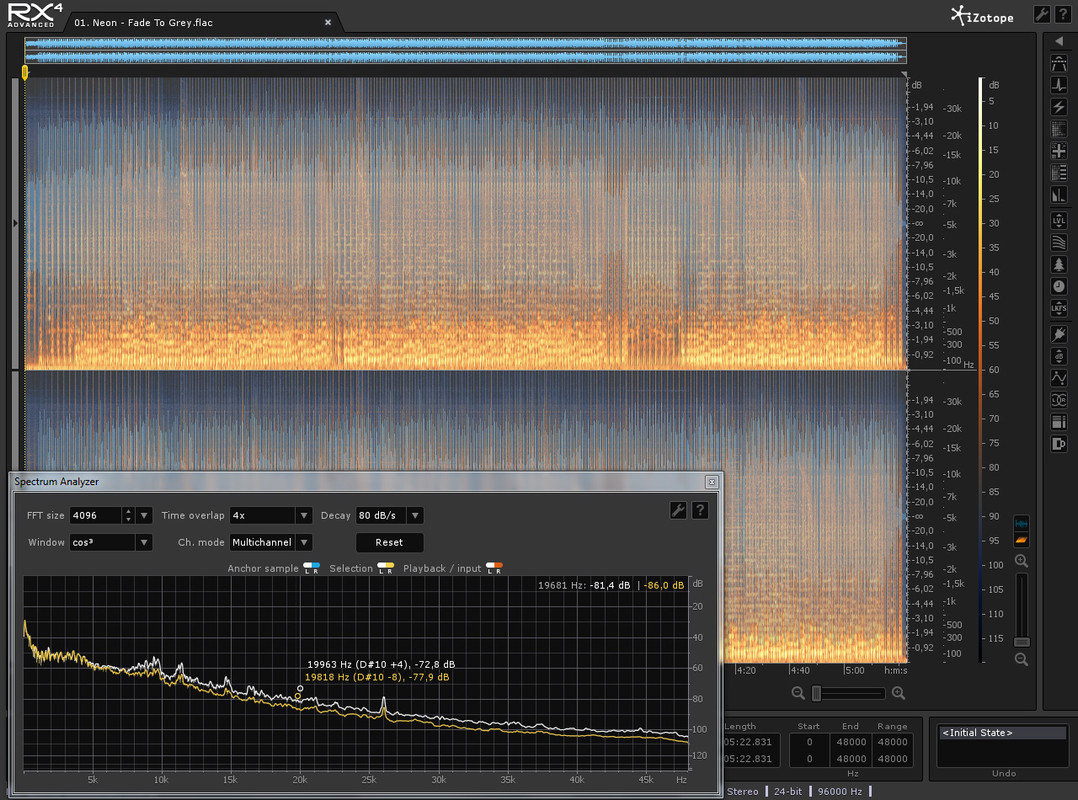Screen dimensions: 1078x800
Task: Close the Fade To Grey file tab
Action: [328, 23]
